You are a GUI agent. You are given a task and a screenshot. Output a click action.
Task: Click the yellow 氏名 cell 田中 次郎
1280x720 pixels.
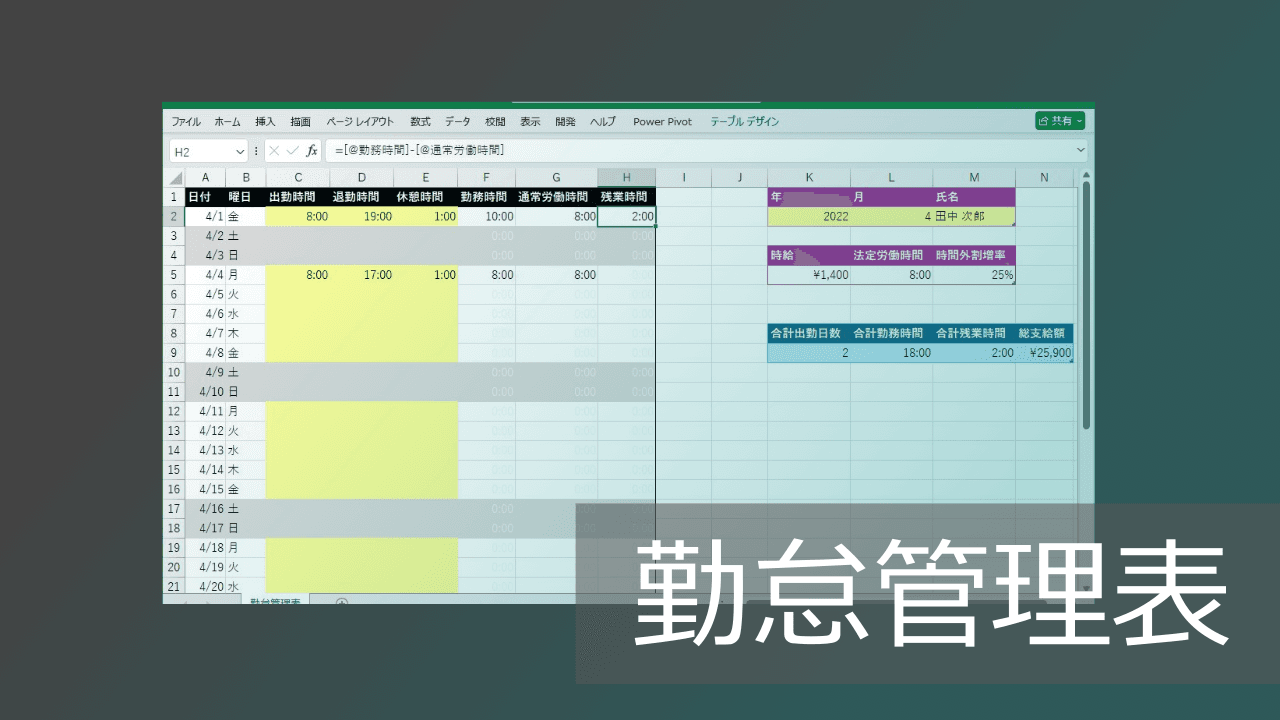(973, 216)
